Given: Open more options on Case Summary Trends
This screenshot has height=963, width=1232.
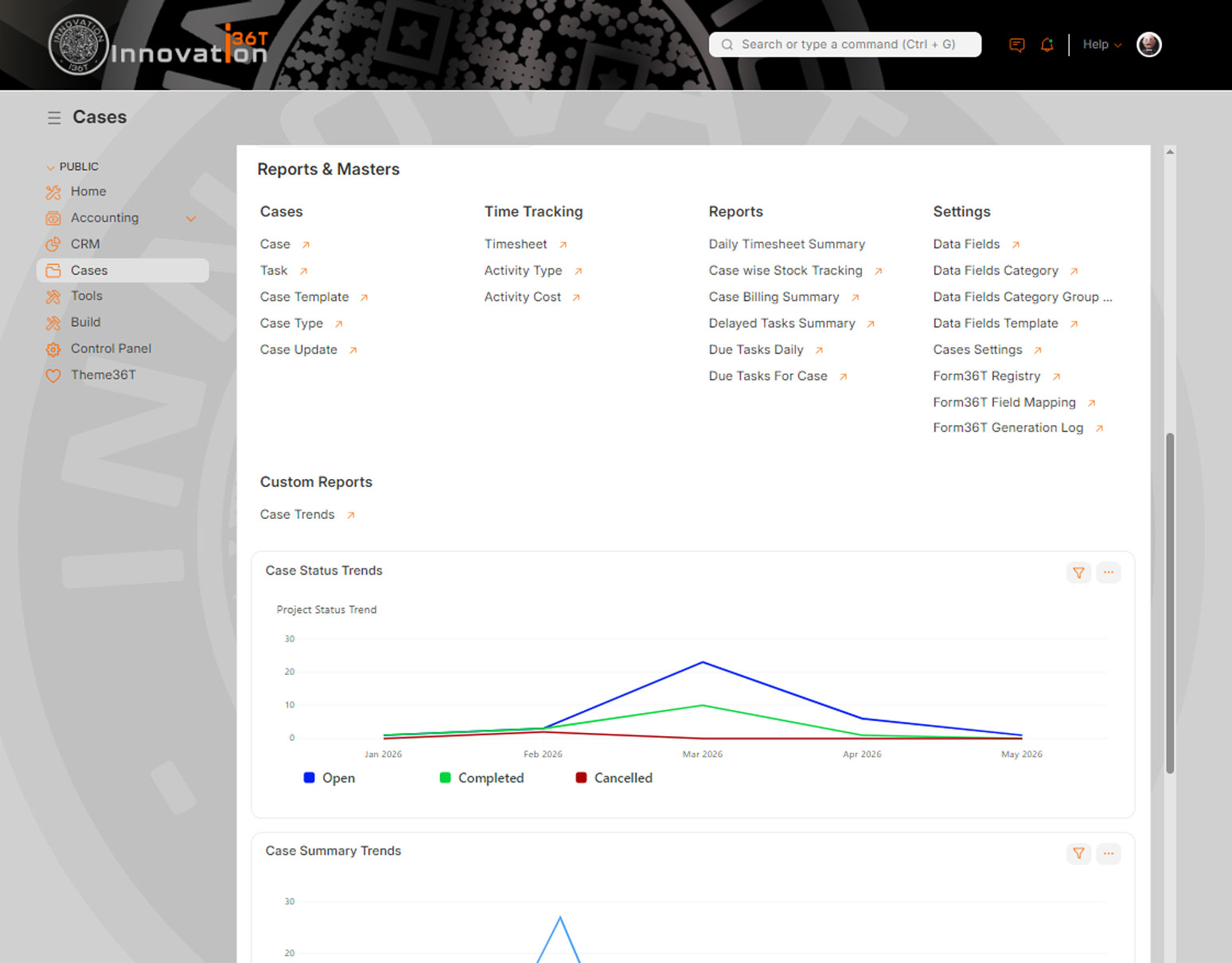Looking at the screenshot, I should click(x=1108, y=853).
